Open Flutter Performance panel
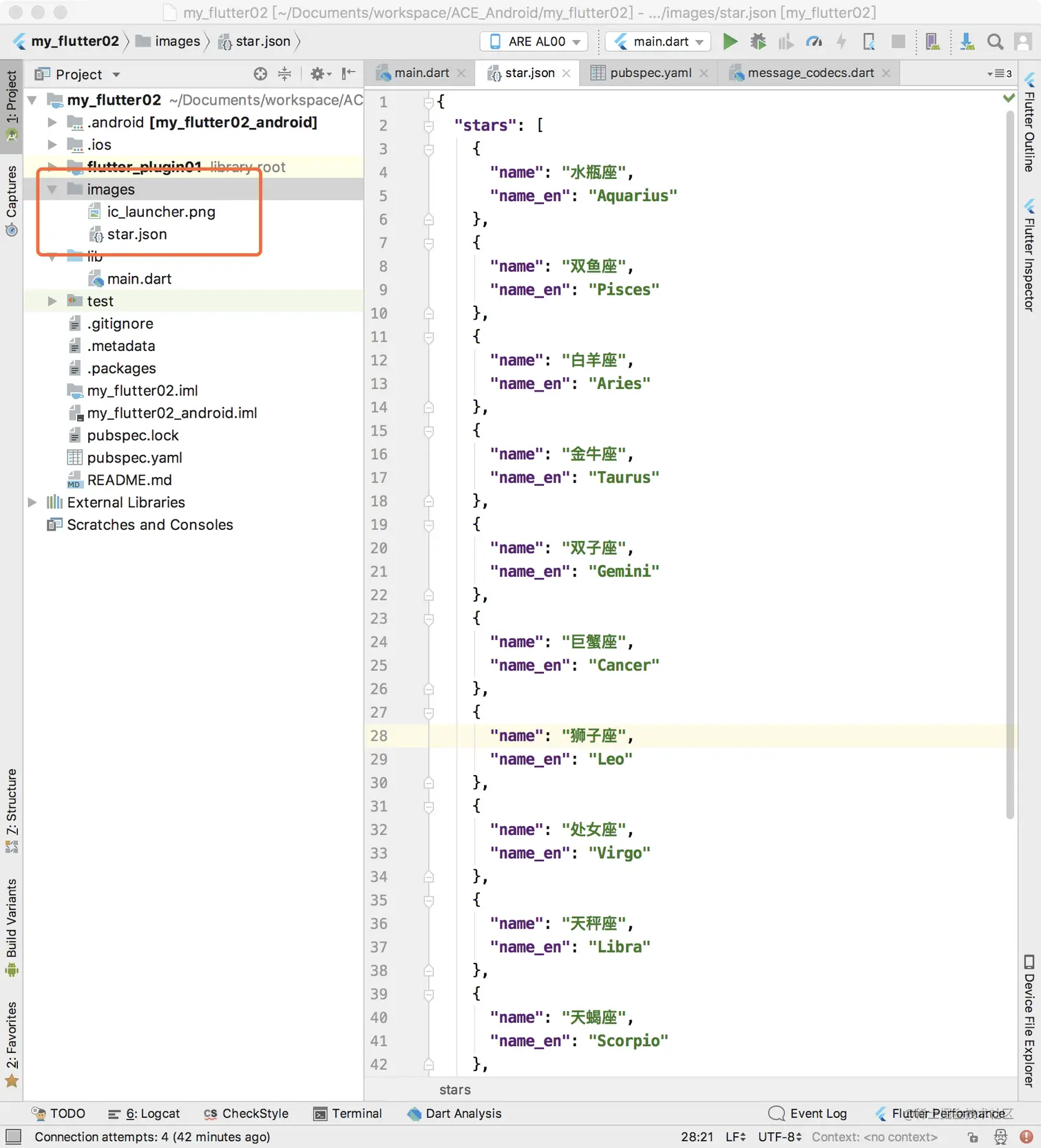 (x=940, y=1114)
